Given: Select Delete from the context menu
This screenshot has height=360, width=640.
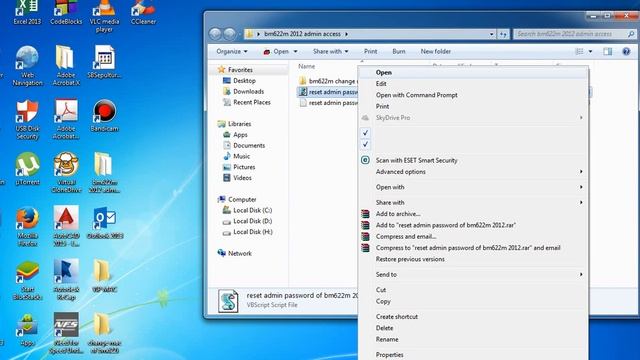Looking at the screenshot, I should (x=473, y=328).
